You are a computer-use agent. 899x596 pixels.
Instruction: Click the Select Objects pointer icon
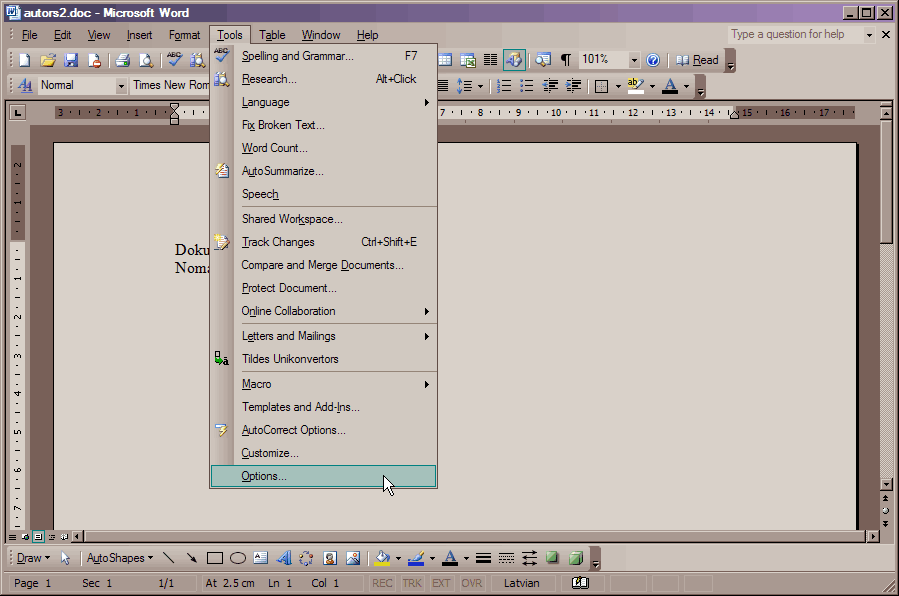tap(65, 558)
